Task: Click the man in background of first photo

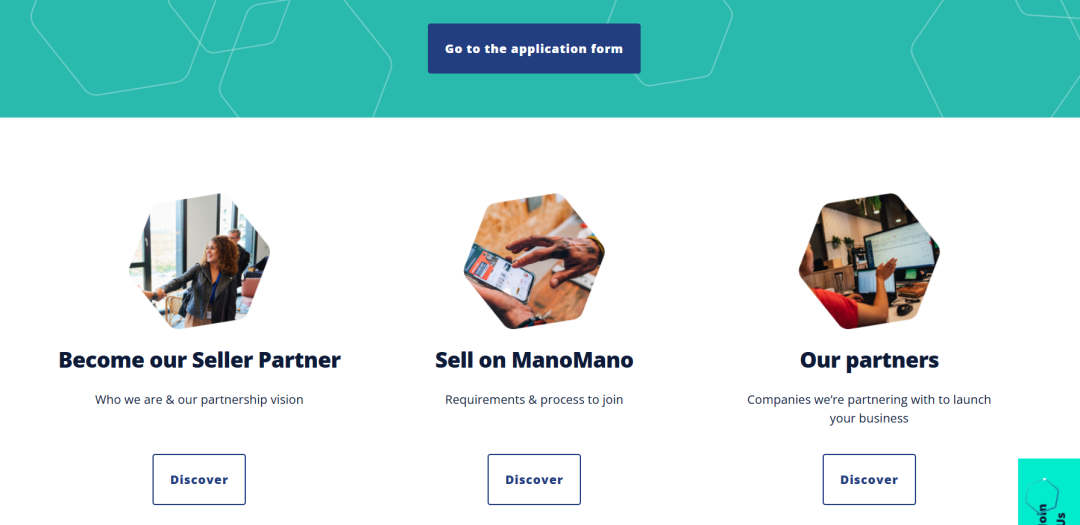Action: coord(239,253)
